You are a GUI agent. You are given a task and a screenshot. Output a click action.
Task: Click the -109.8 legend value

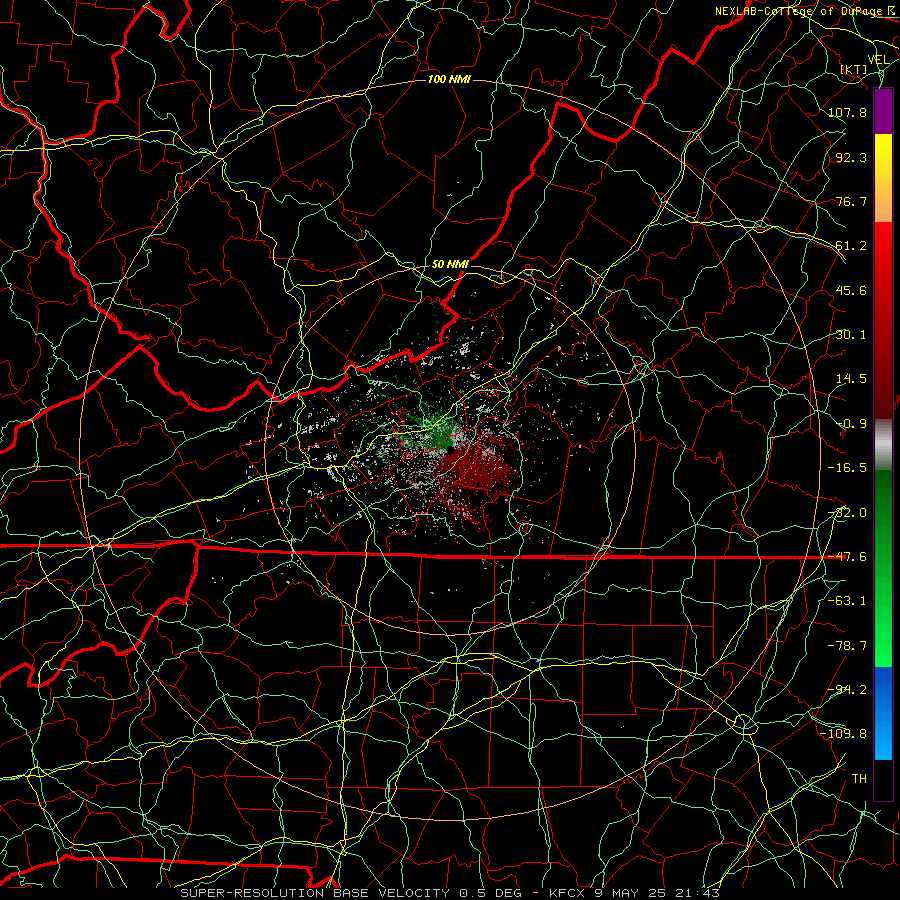click(x=844, y=734)
